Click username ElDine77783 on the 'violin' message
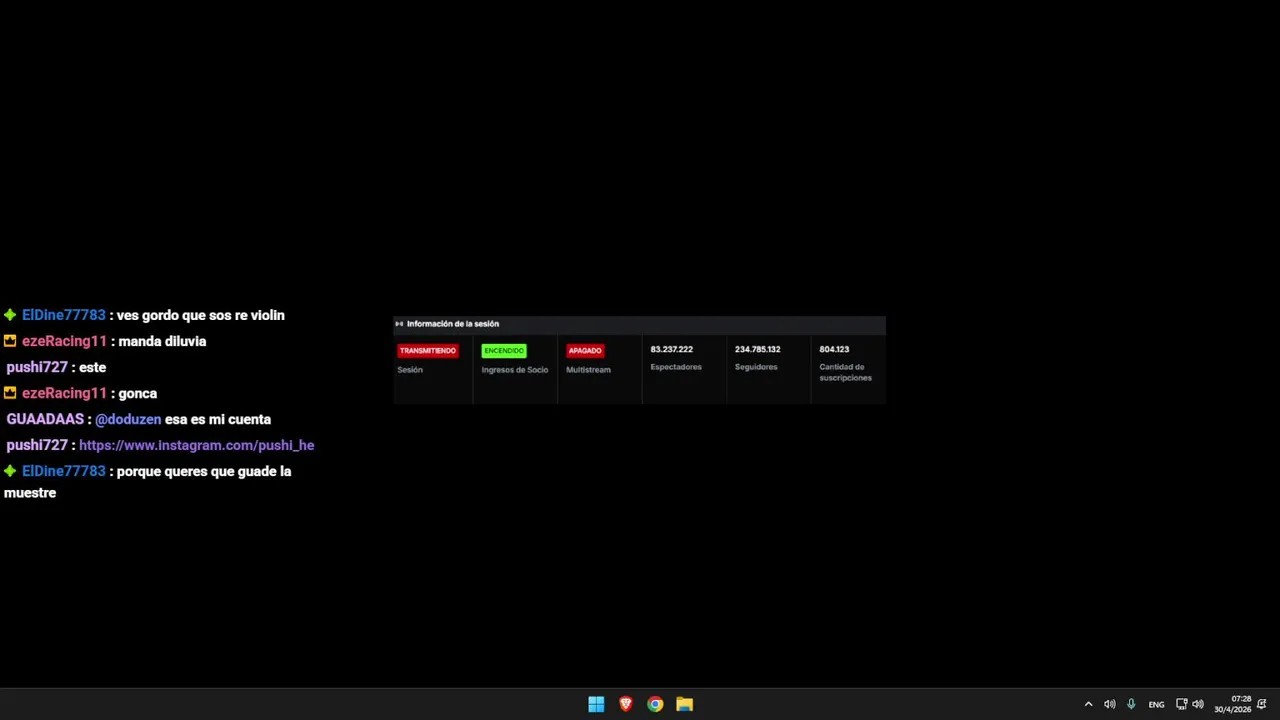The height and width of the screenshot is (720, 1280). (64, 315)
